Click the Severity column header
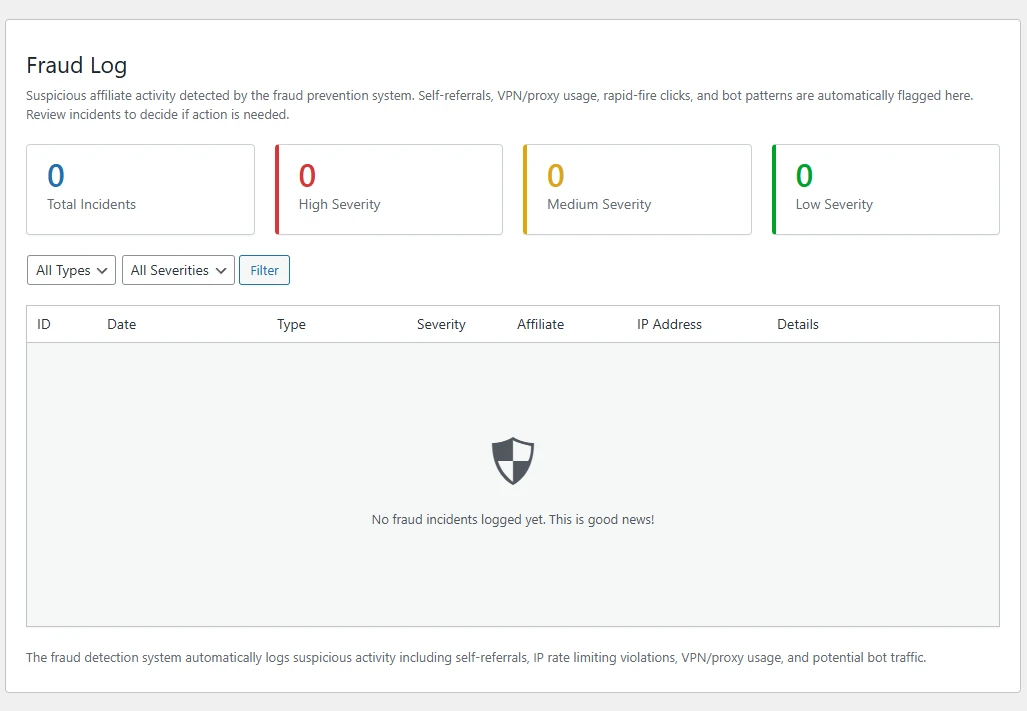1027x711 pixels. point(441,324)
